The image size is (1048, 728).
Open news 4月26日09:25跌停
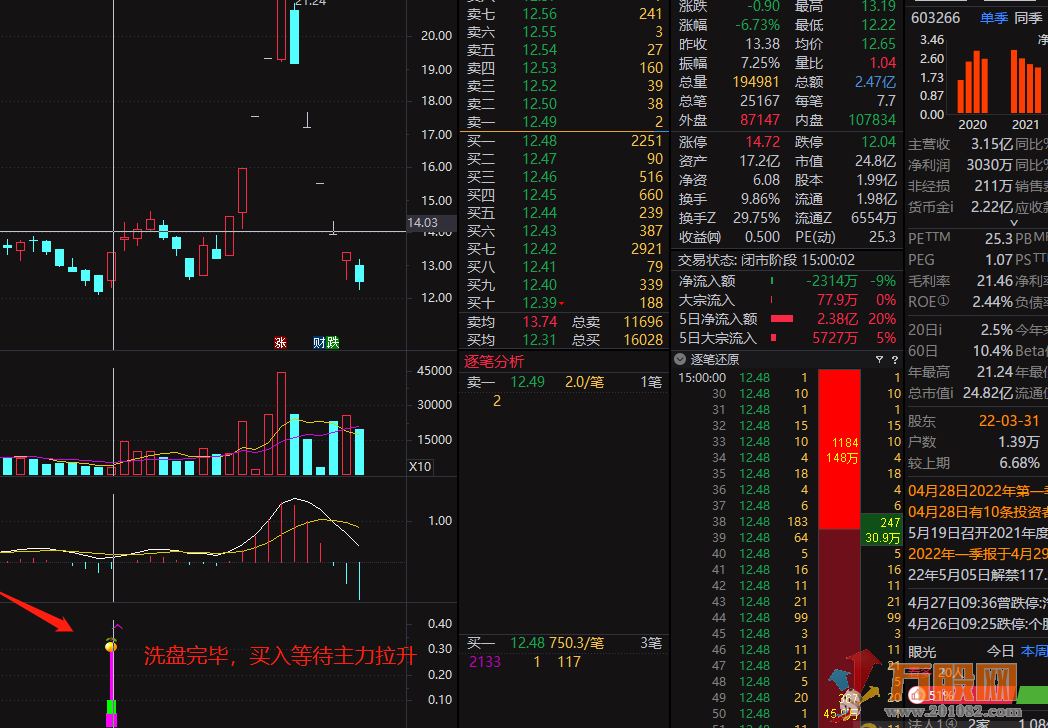[x=977, y=623]
